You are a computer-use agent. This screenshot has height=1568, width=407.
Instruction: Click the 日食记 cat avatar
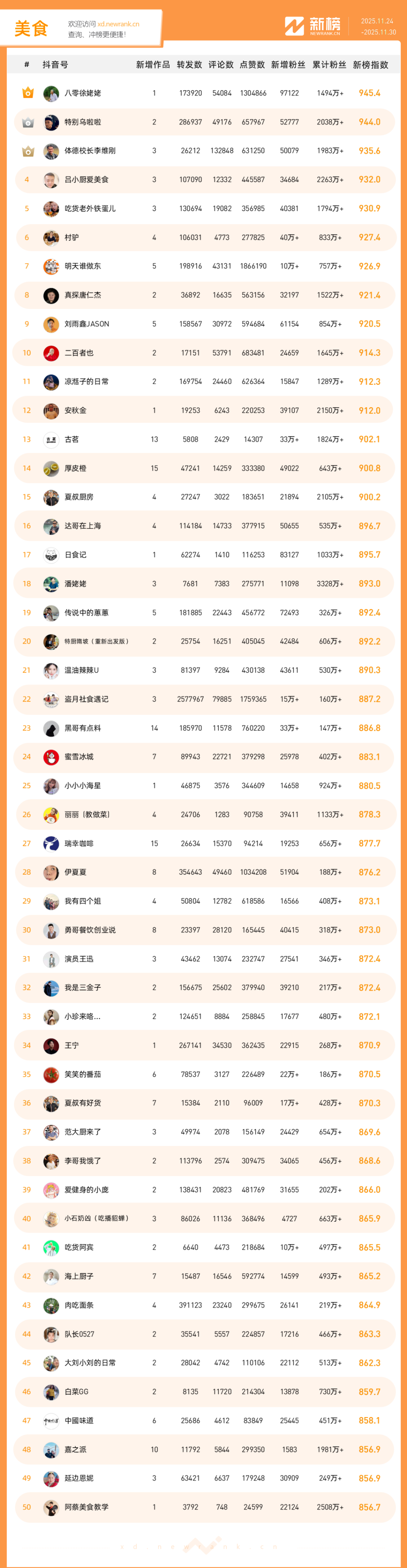[51, 554]
